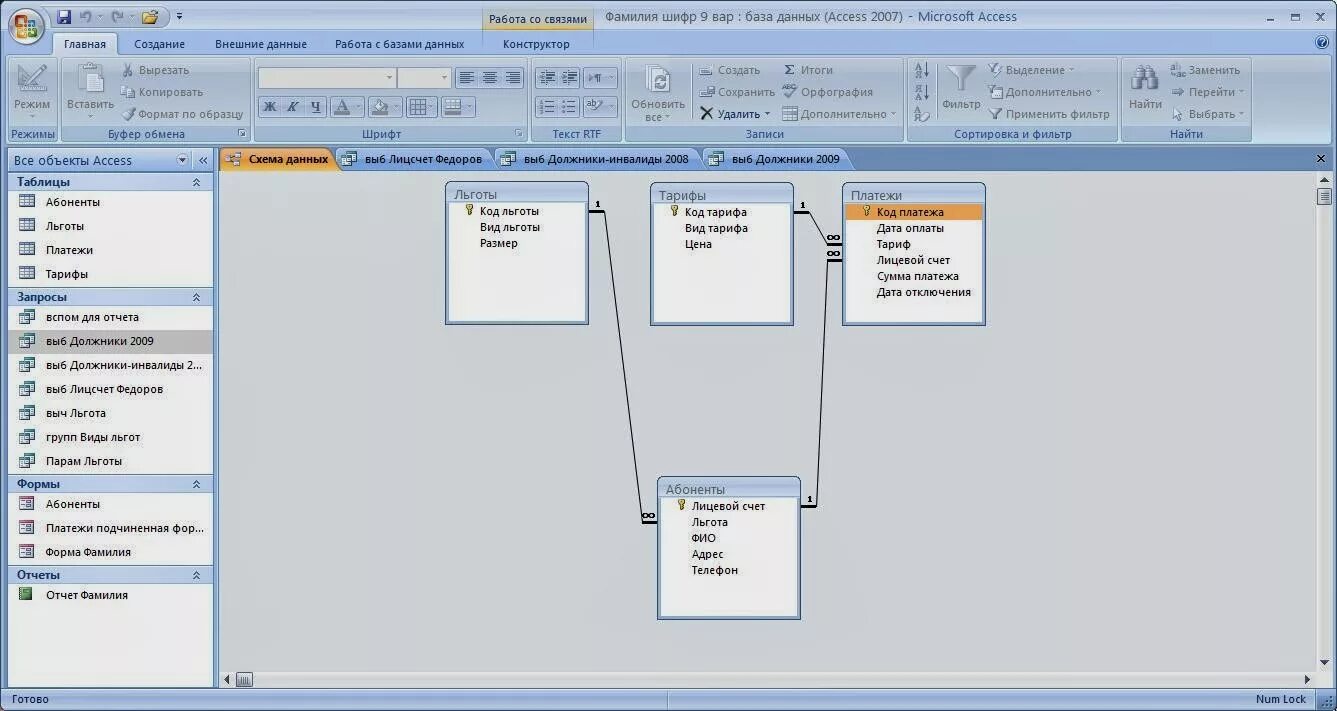This screenshot has height=711, width=1337.
Task: Activate Формат по образцу painter
Action: (x=182, y=114)
